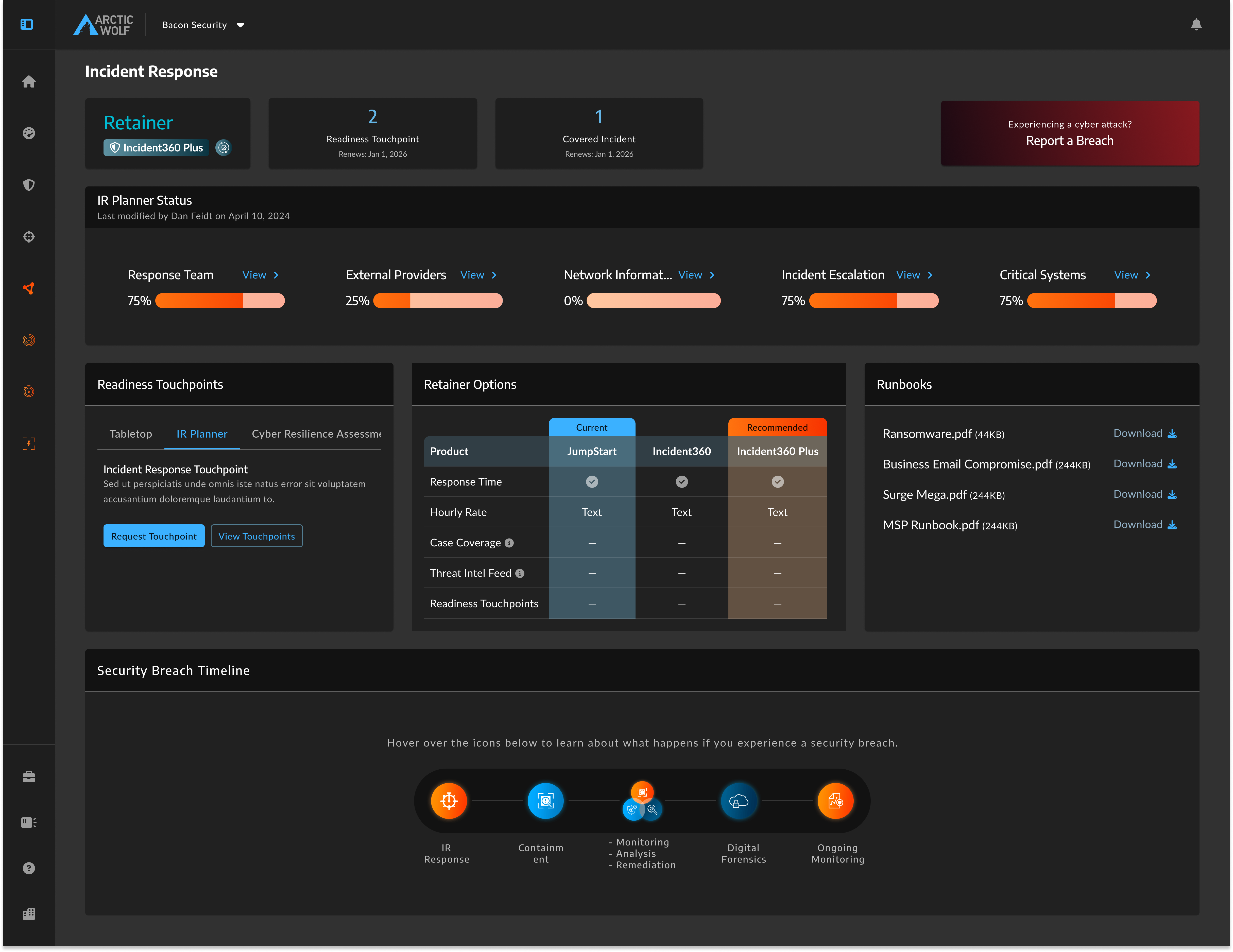Open the building organization sidebar icon
The height and width of the screenshot is (952, 1233).
(x=29, y=914)
